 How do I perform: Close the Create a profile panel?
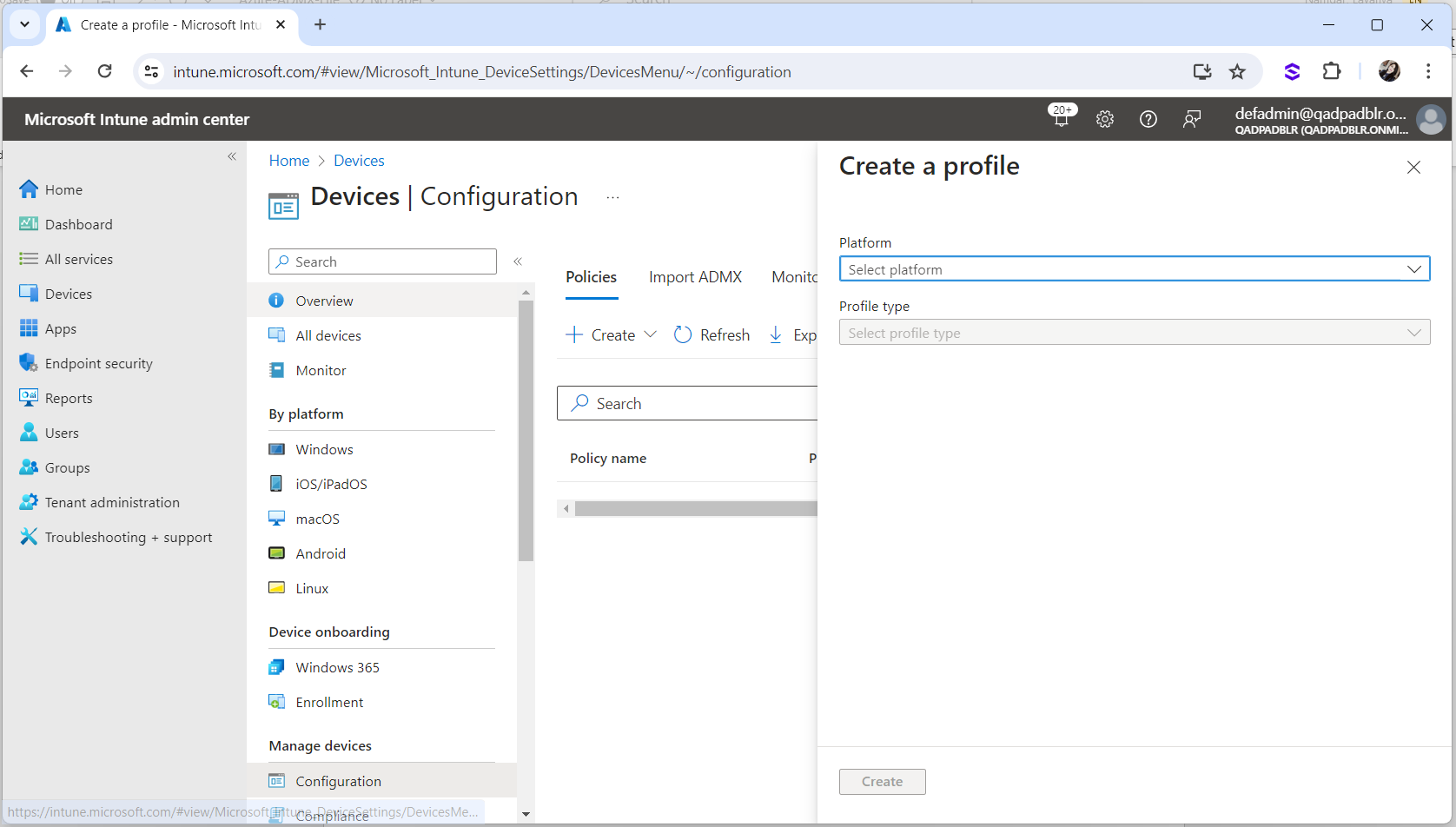click(1413, 167)
